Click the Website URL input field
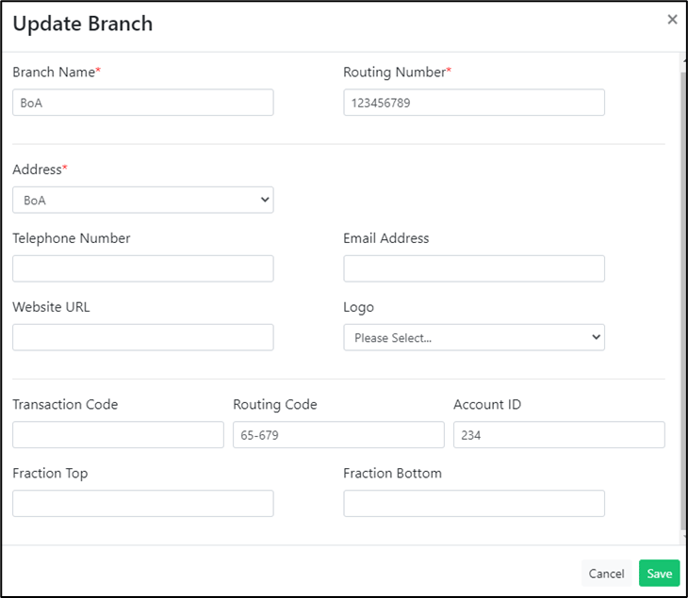The height and width of the screenshot is (598, 688). pyautogui.click(x=143, y=337)
